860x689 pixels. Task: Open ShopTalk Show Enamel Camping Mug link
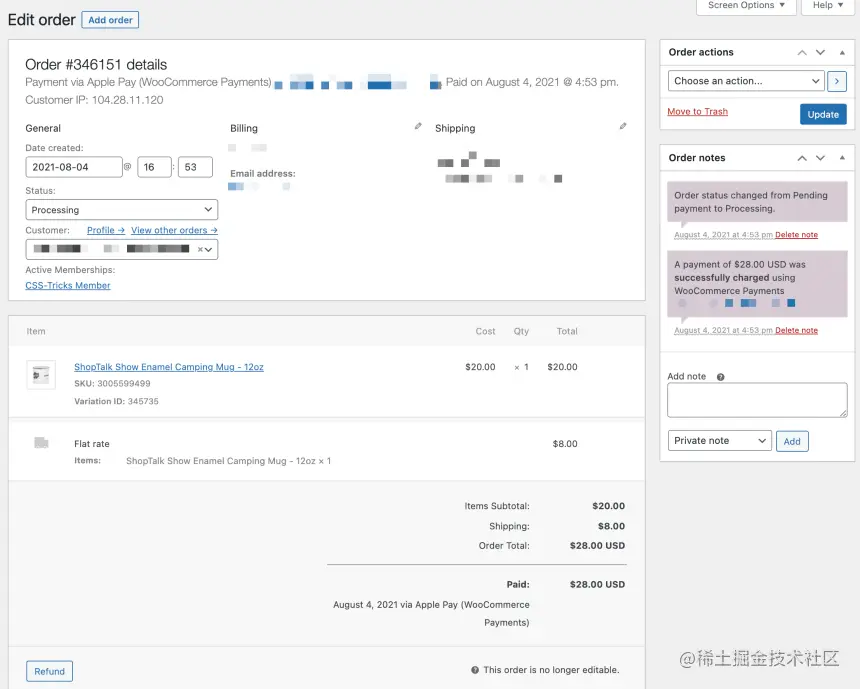tap(169, 367)
